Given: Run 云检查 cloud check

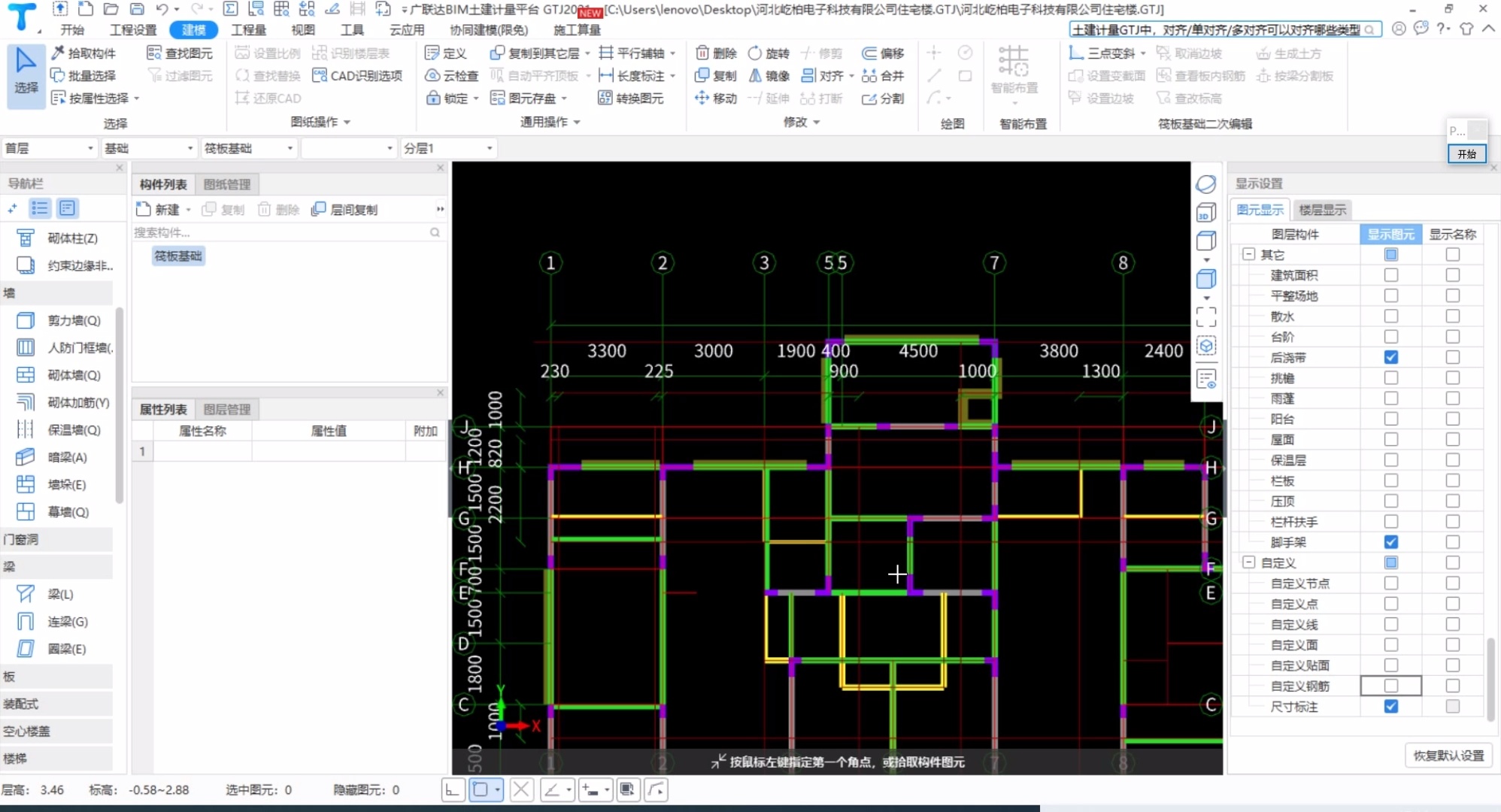Looking at the screenshot, I should pyautogui.click(x=451, y=76).
